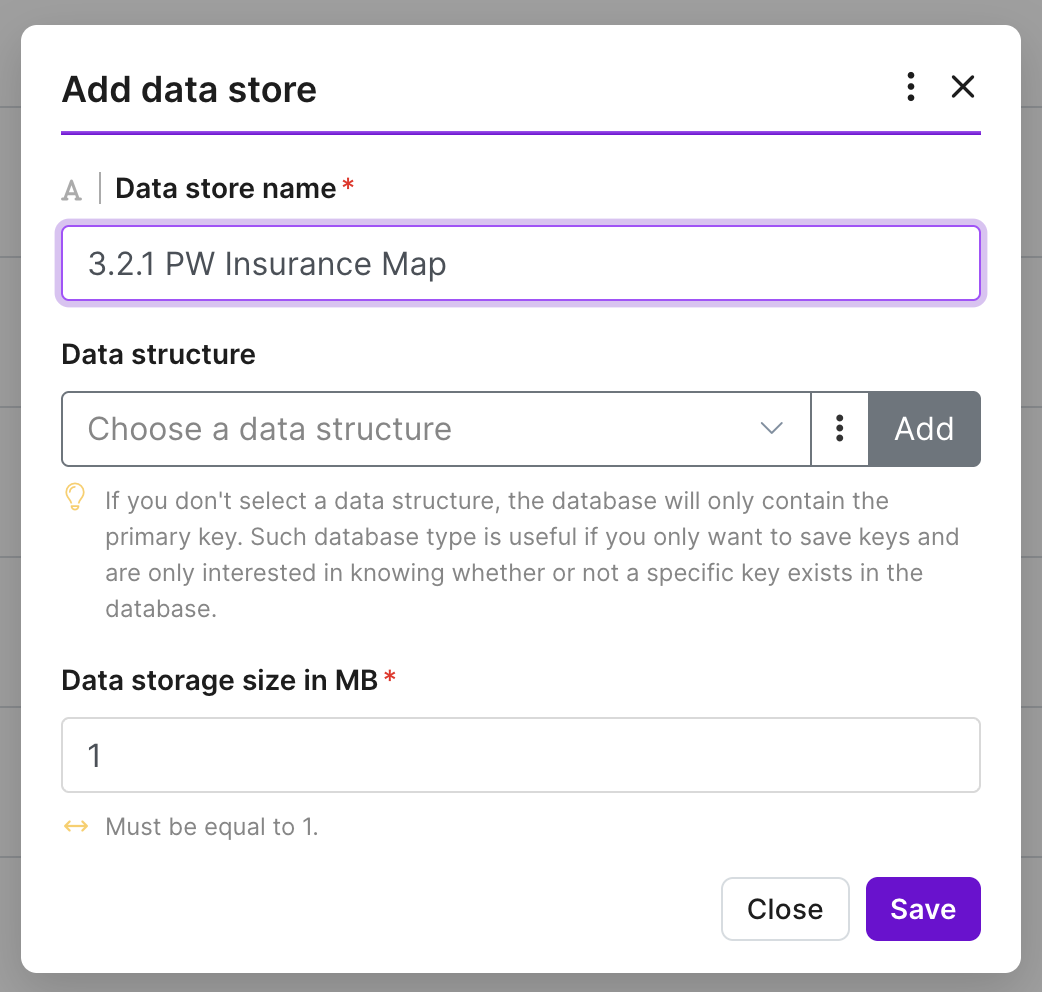The height and width of the screenshot is (992, 1042).
Task: Click the lightbulb hint icon
Action: point(75,497)
